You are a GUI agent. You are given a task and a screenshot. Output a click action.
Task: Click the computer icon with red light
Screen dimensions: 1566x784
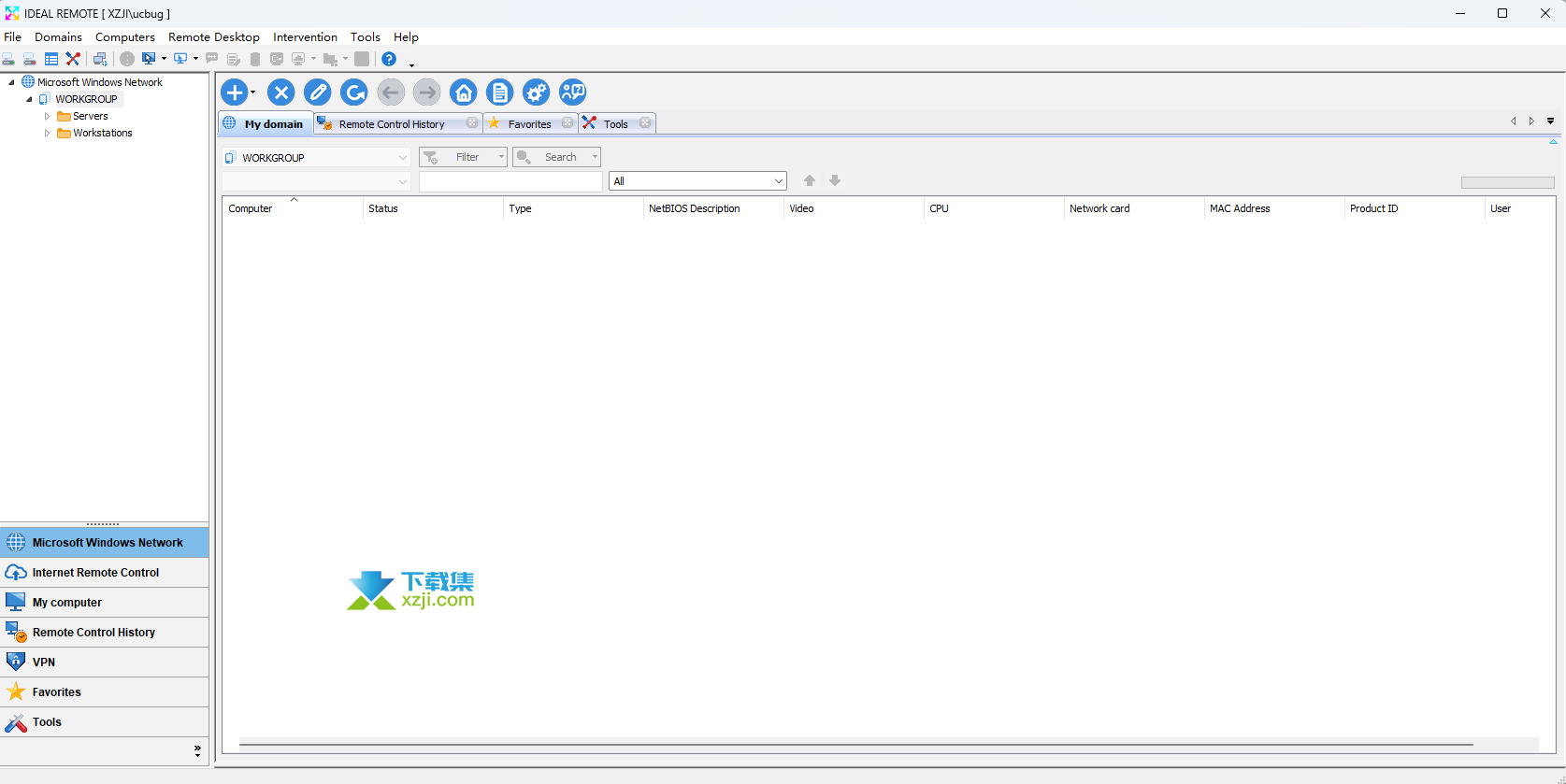[30, 59]
